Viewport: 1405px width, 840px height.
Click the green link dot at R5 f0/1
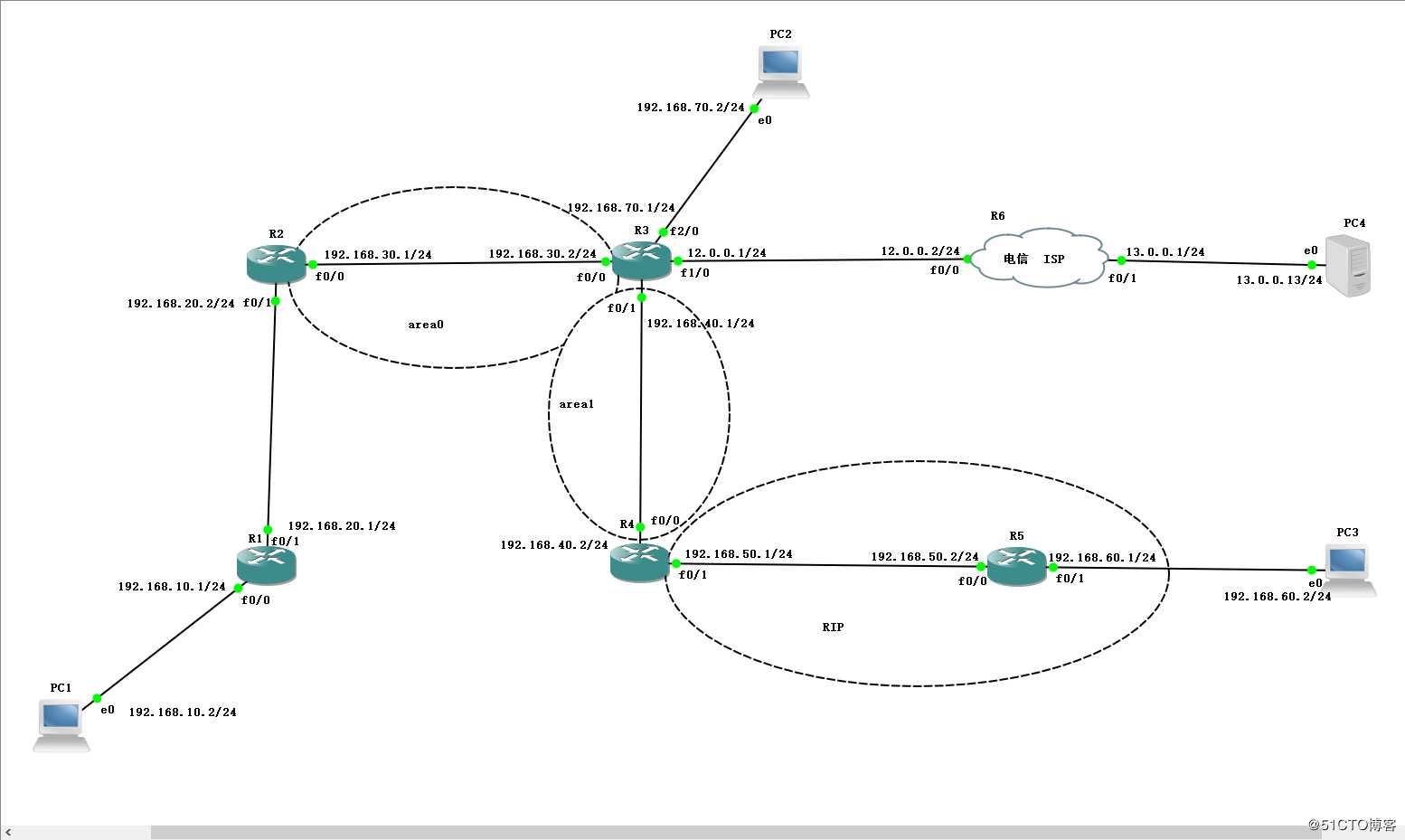pyautogui.click(x=1052, y=568)
